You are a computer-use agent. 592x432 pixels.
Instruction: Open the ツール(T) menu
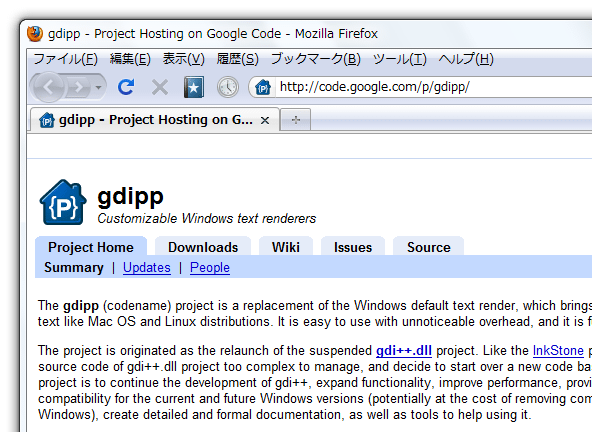(399, 59)
